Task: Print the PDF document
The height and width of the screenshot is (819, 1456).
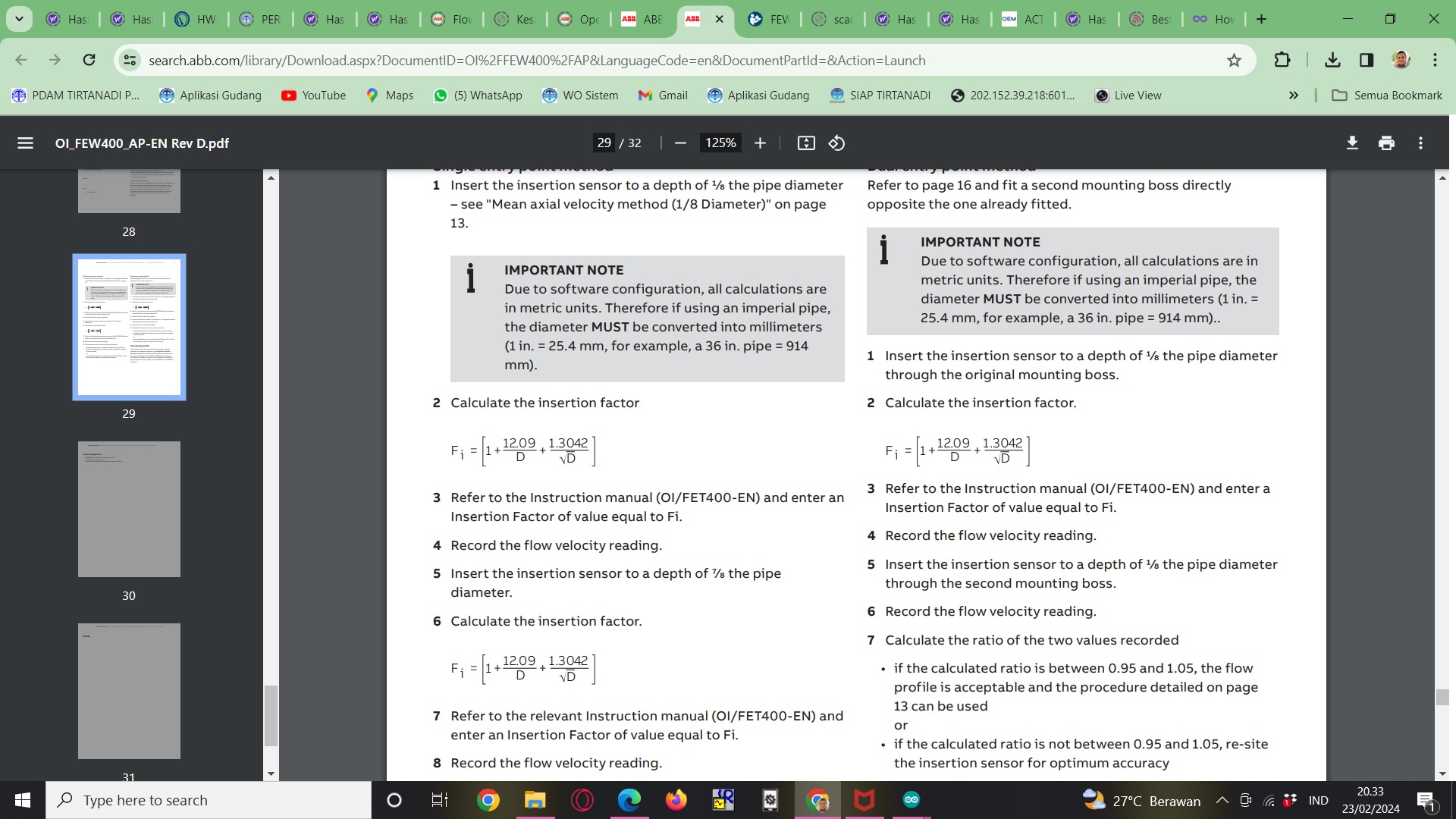Action: [x=1386, y=143]
